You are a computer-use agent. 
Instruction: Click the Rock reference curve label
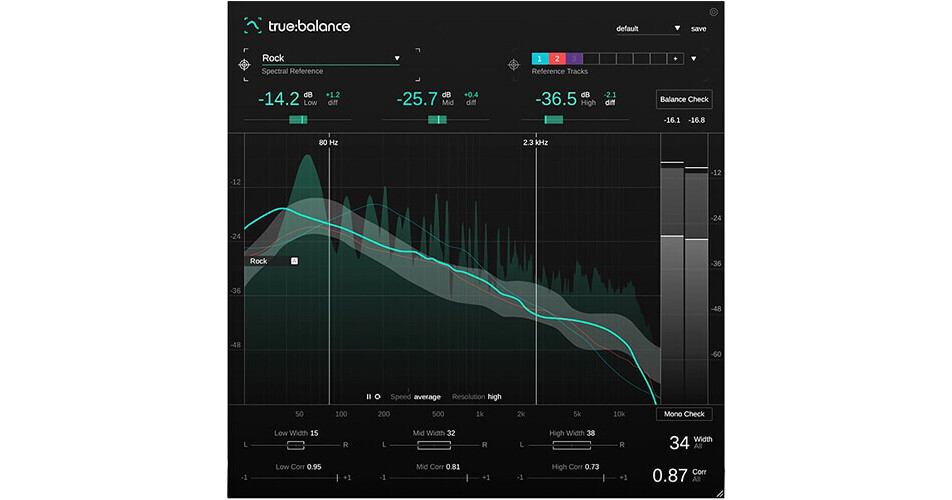[259, 261]
